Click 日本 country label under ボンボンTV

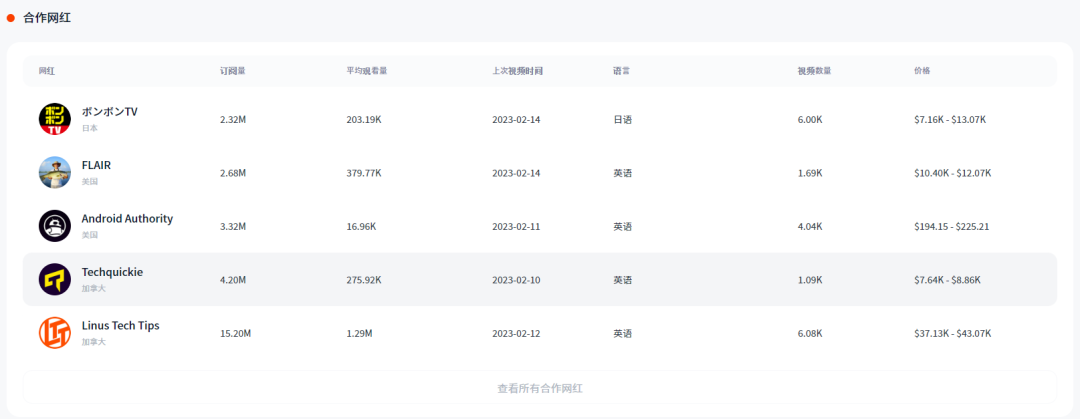(x=90, y=128)
